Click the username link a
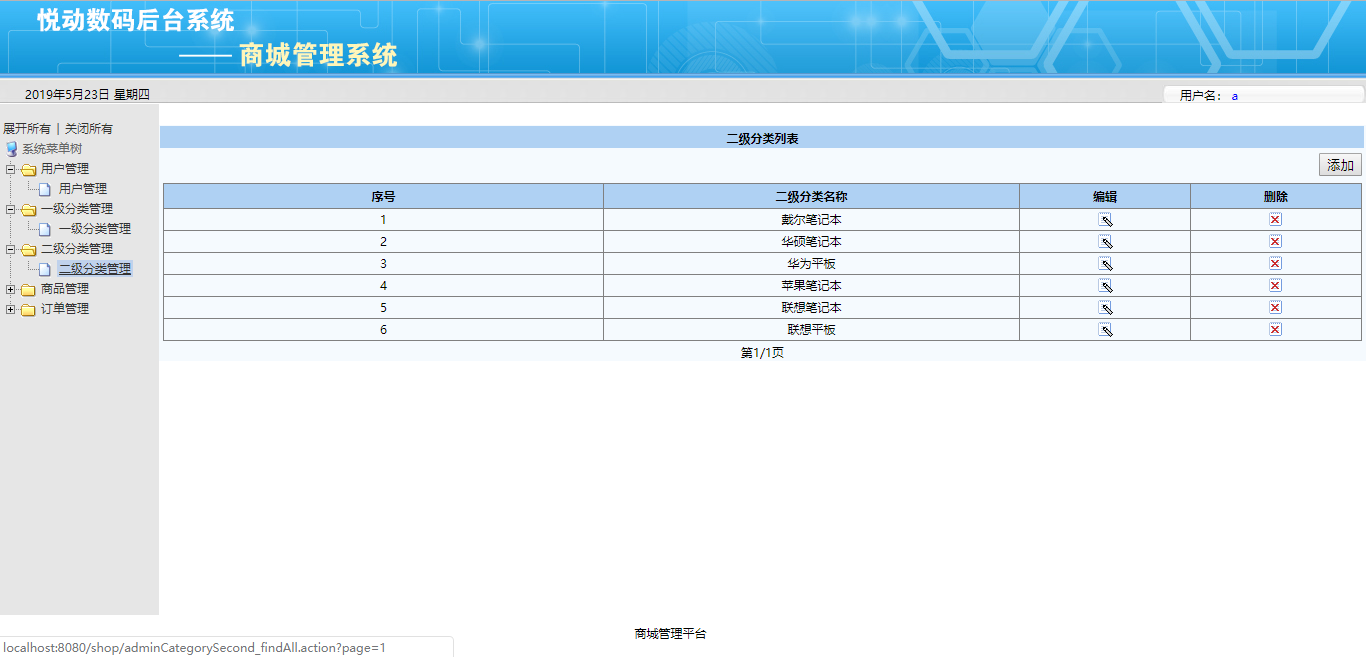Image resolution: width=1366 pixels, height=657 pixels. point(1235,96)
